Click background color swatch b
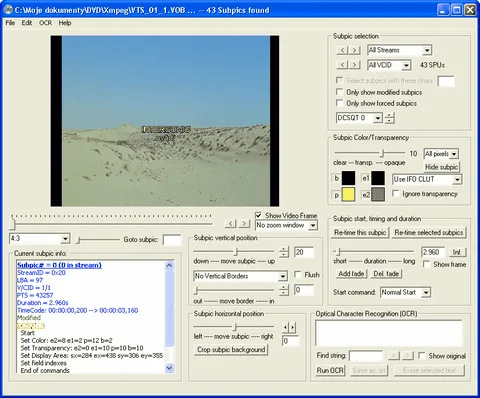Image resolution: width=480 pixels, height=398 pixels. click(348, 178)
